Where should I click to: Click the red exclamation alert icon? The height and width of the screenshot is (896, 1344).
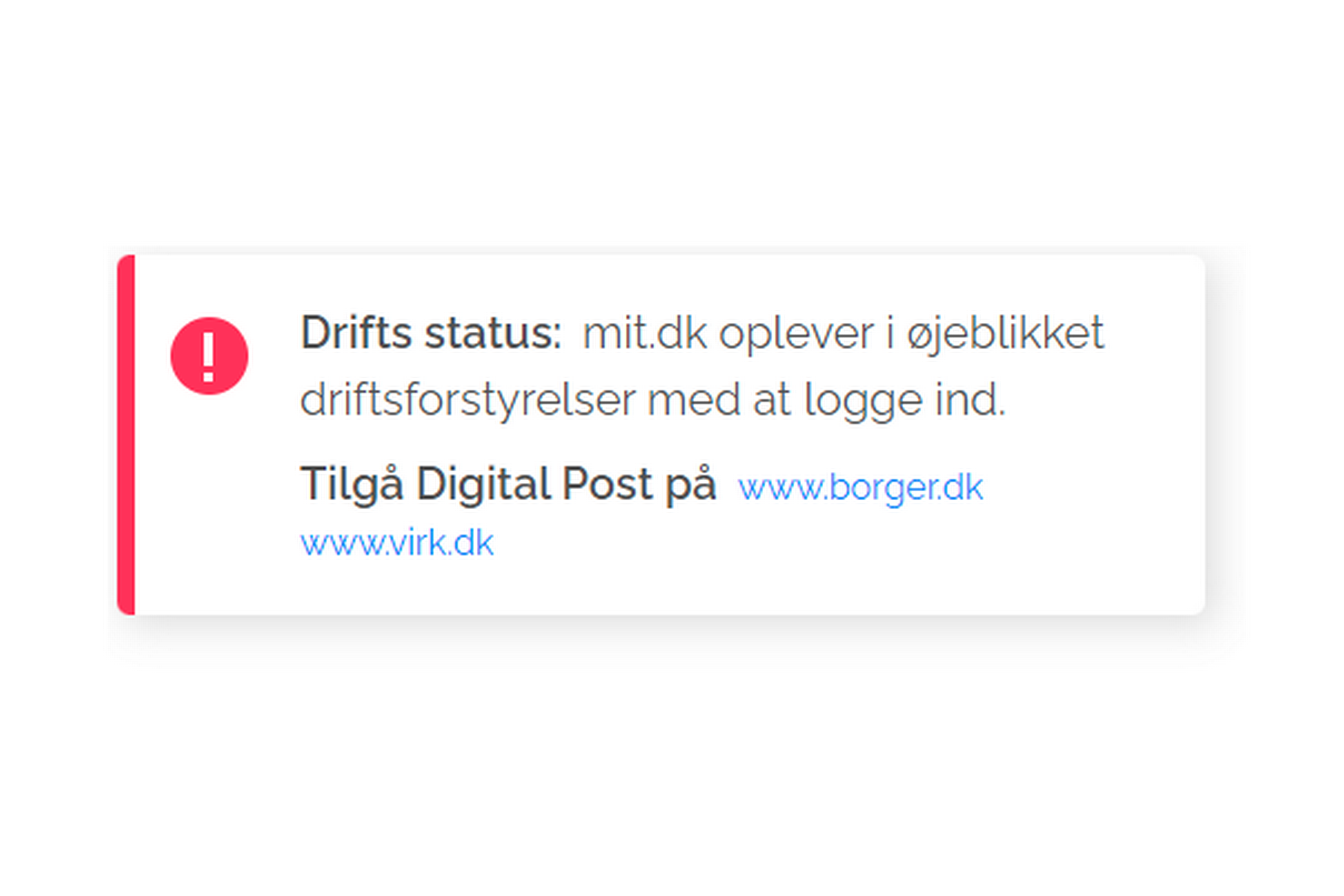pyautogui.click(x=209, y=356)
